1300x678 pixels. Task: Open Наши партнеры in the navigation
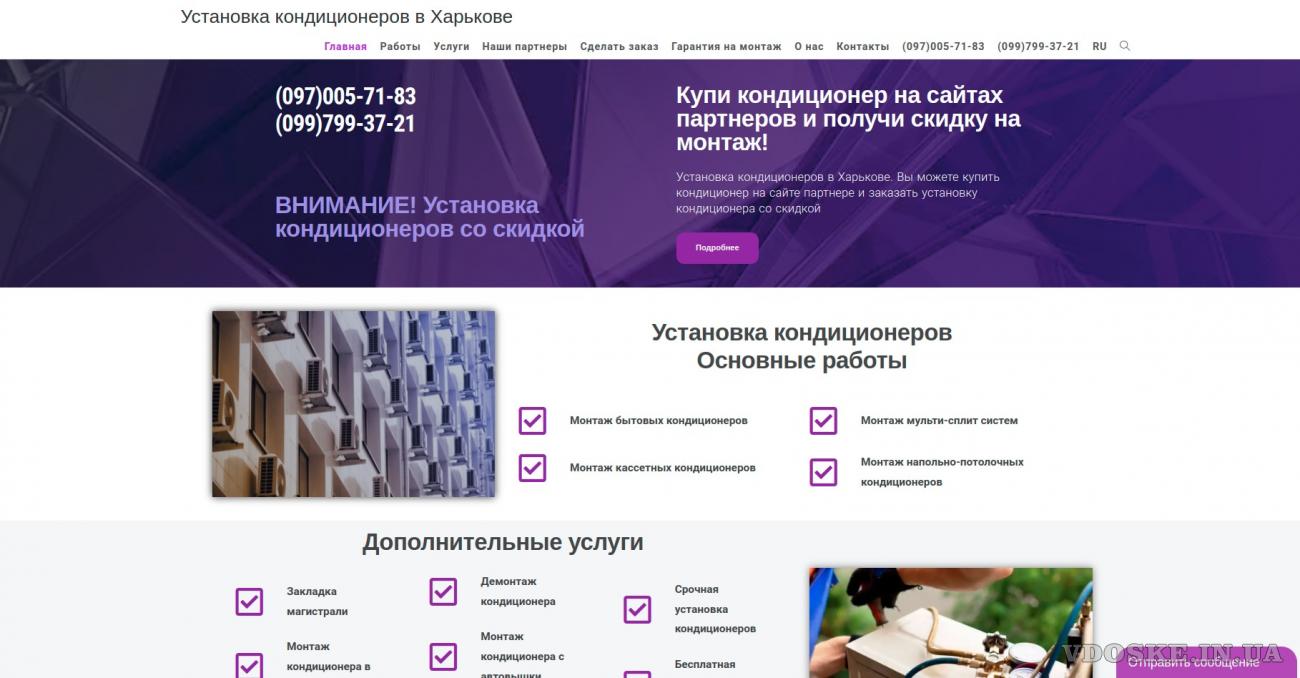point(524,46)
